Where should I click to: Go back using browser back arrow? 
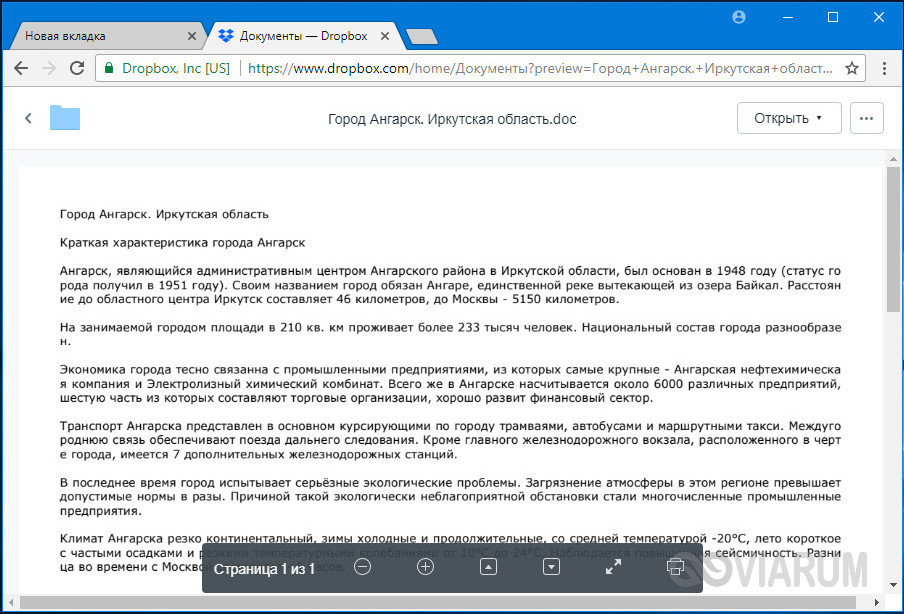coord(21,68)
